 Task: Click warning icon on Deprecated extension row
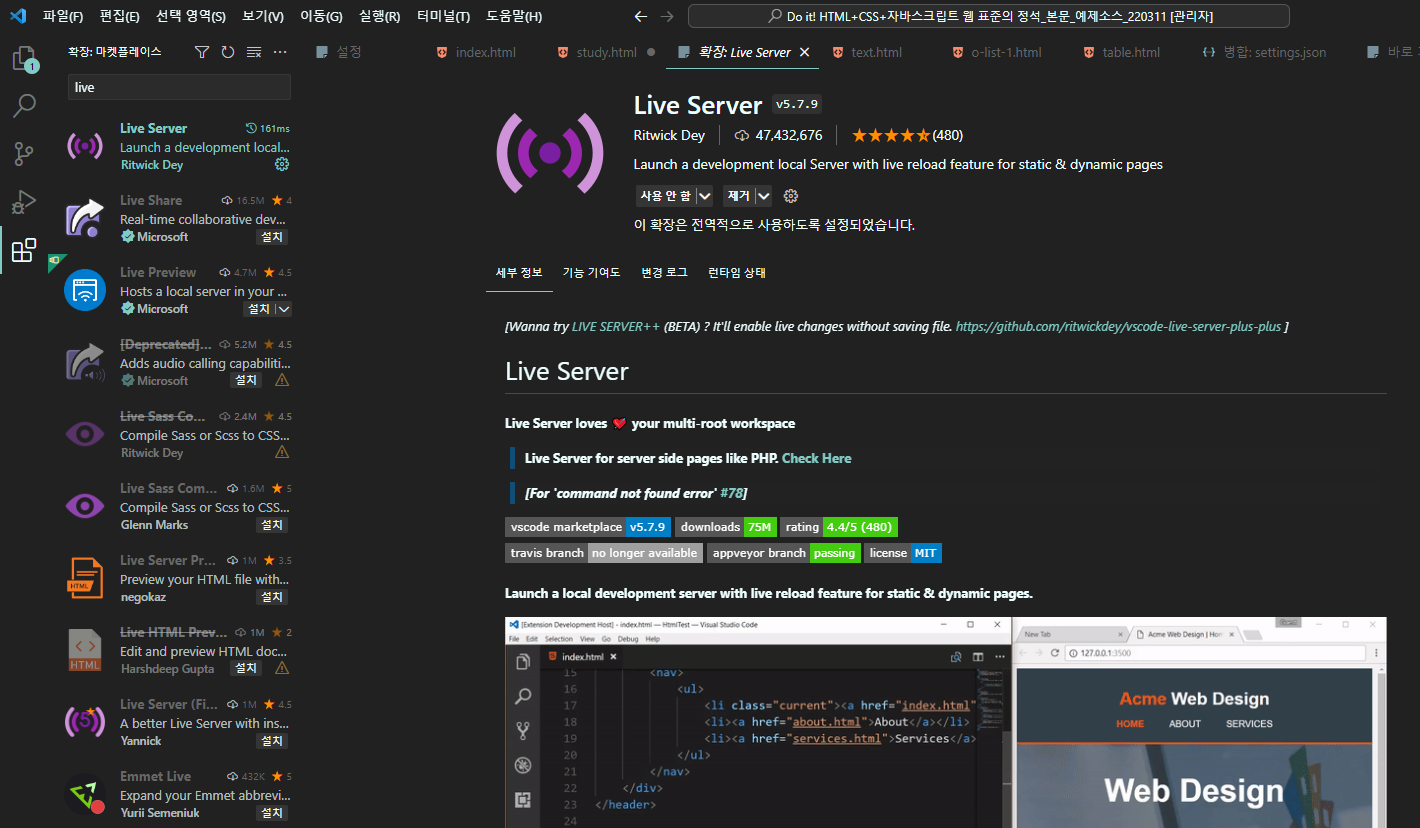[x=282, y=380]
